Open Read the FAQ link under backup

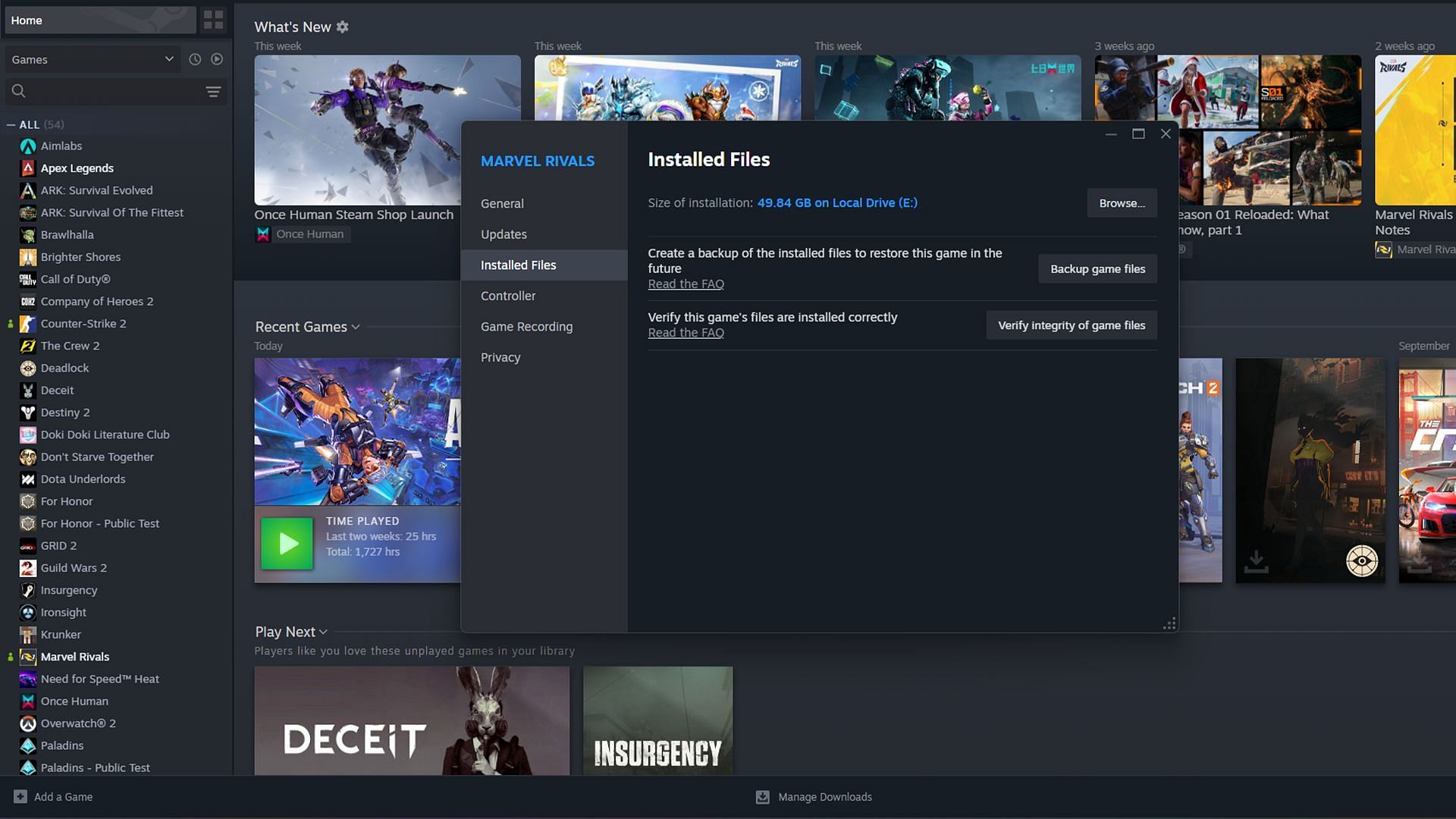coord(686,284)
